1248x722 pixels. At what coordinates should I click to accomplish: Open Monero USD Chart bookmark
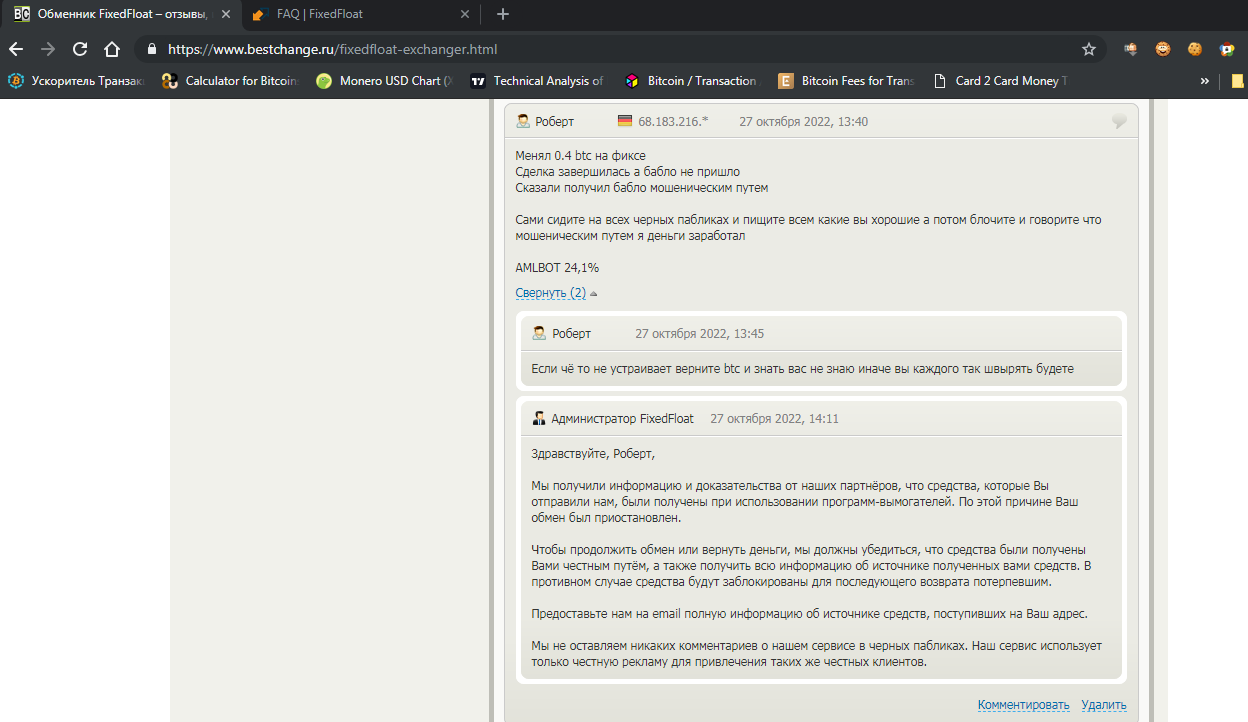[385, 81]
